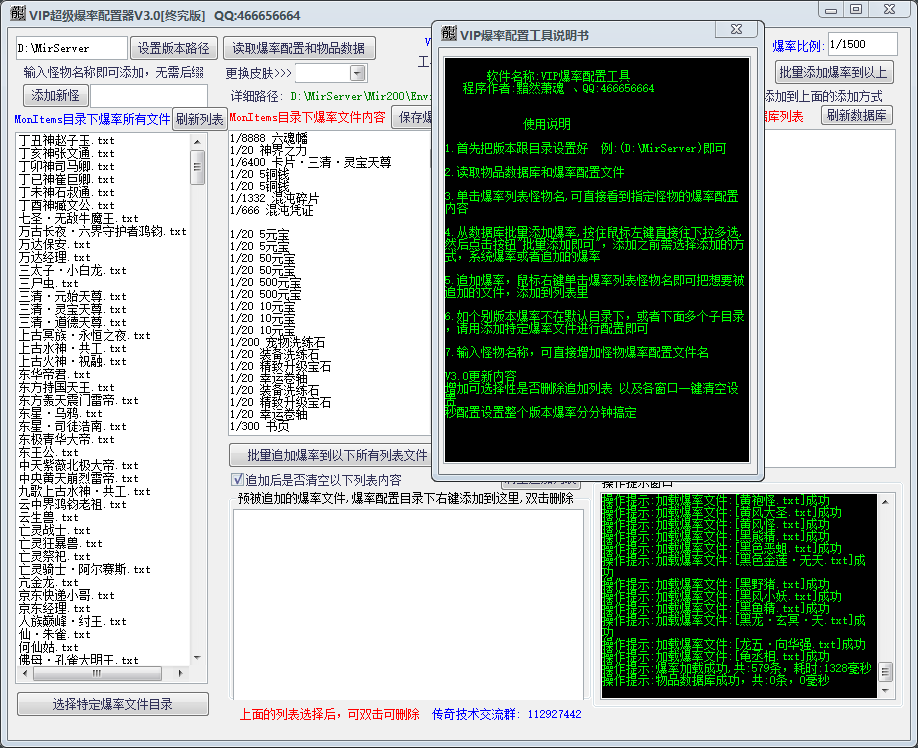Image resolution: width=918 pixels, height=748 pixels.
Task: Click file list scroll down arrow
Action: click(197, 658)
